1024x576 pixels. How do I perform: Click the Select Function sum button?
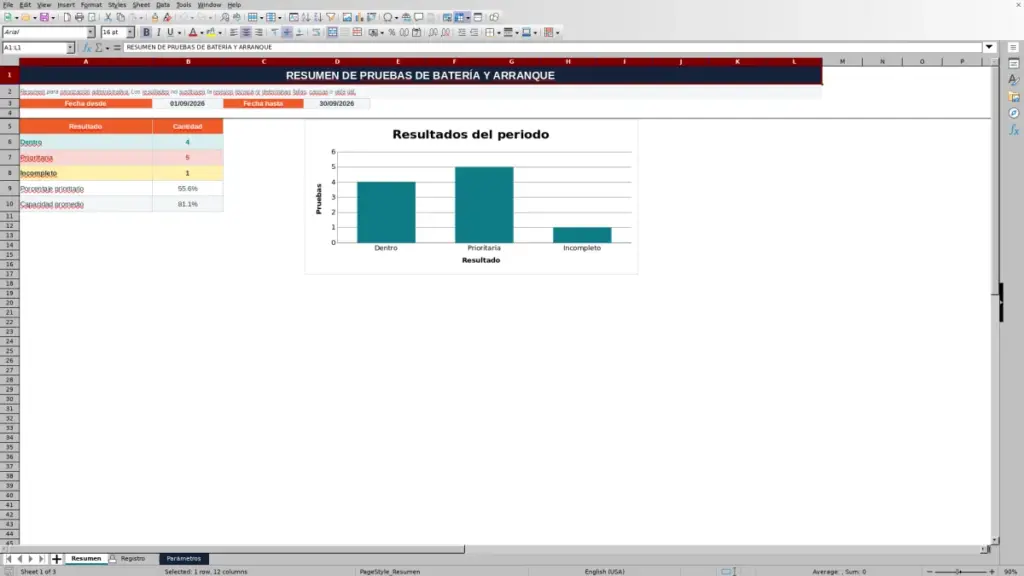[x=99, y=48]
